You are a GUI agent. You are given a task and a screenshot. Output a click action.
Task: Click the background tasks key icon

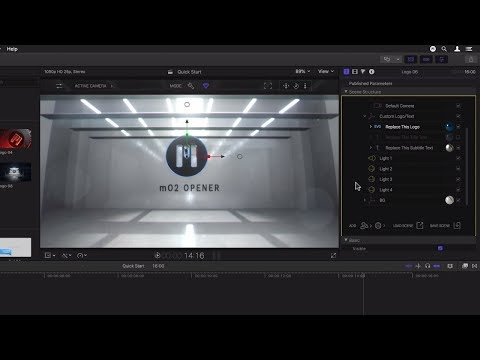pyautogui.click(x=387, y=59)
